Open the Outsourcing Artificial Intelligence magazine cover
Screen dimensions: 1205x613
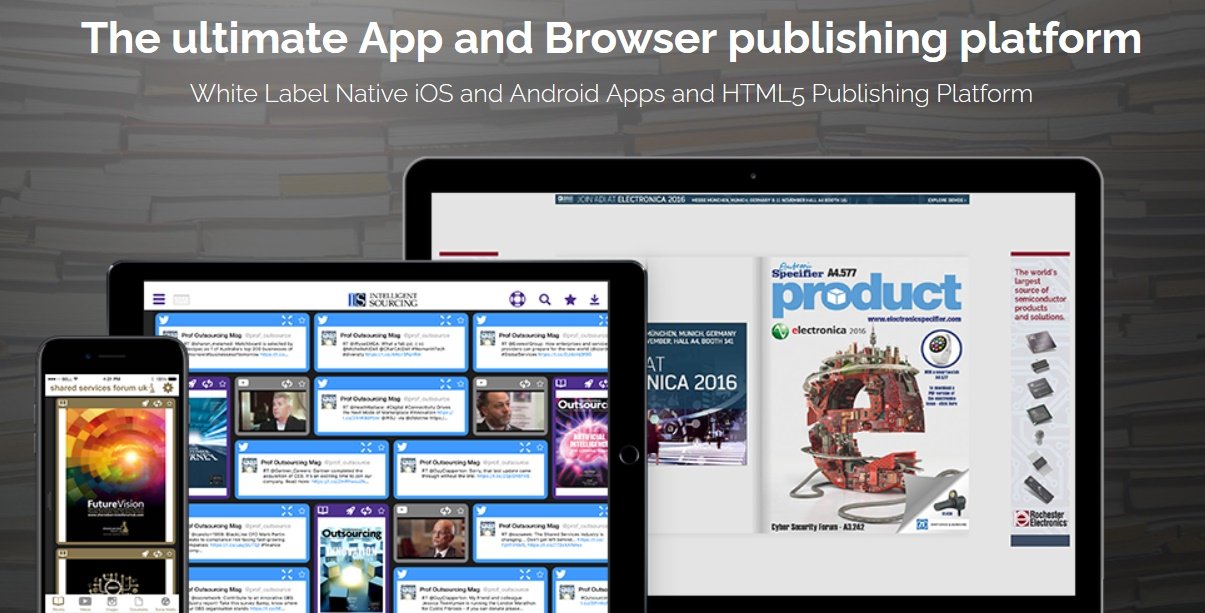[x=582, y=440]
